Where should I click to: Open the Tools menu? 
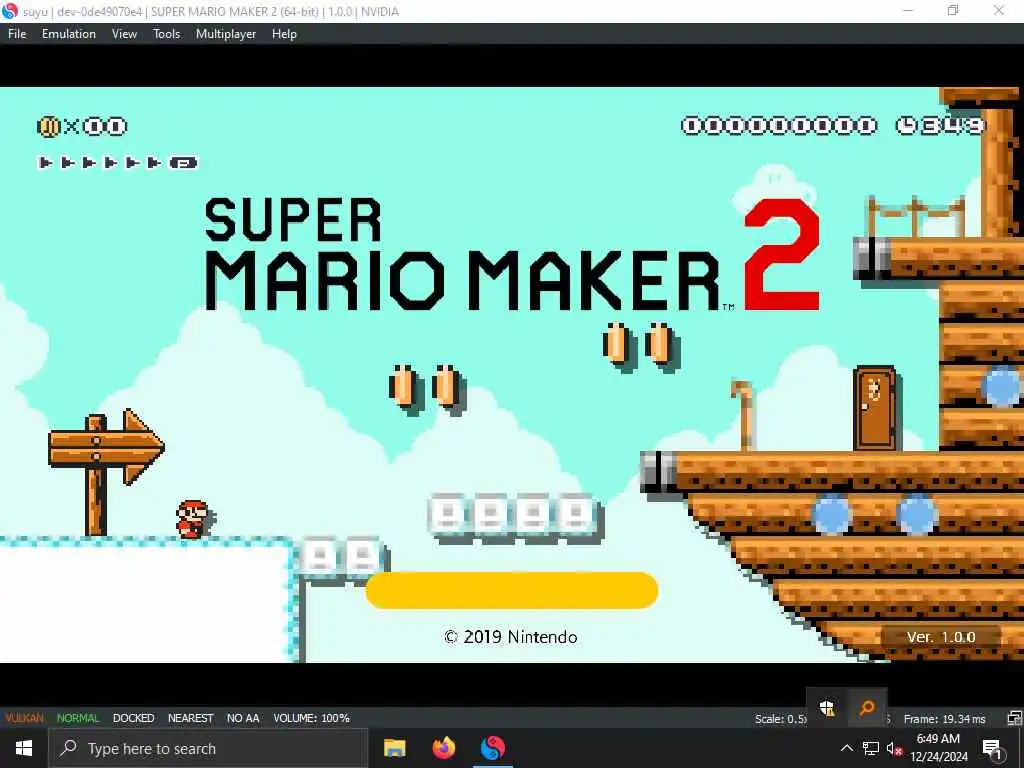(x=167, y=34)
